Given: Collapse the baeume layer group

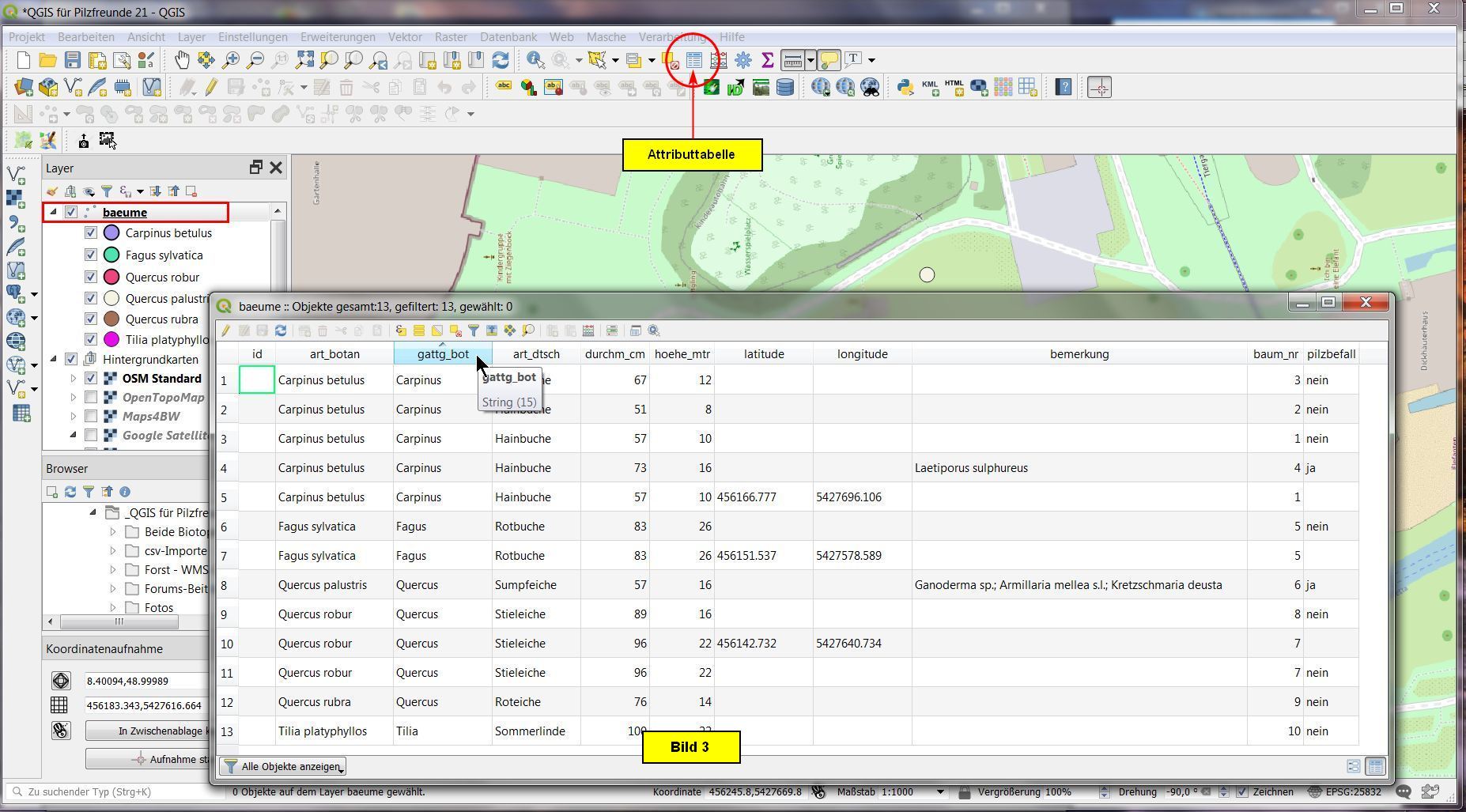Looking at the screenshot, I should click(54, 212).
